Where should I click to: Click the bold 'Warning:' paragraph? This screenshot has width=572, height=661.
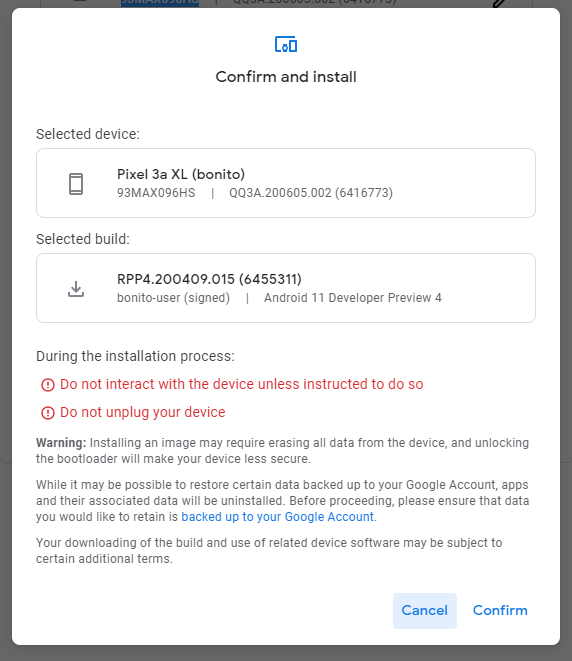point(282,451)
